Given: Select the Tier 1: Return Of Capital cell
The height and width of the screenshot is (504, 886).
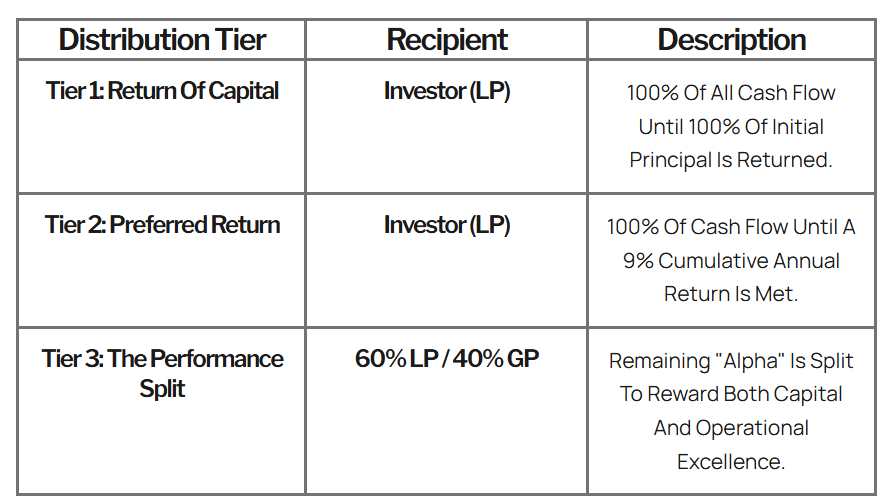Looking at the screenshot, I should (x=162, y=91).
